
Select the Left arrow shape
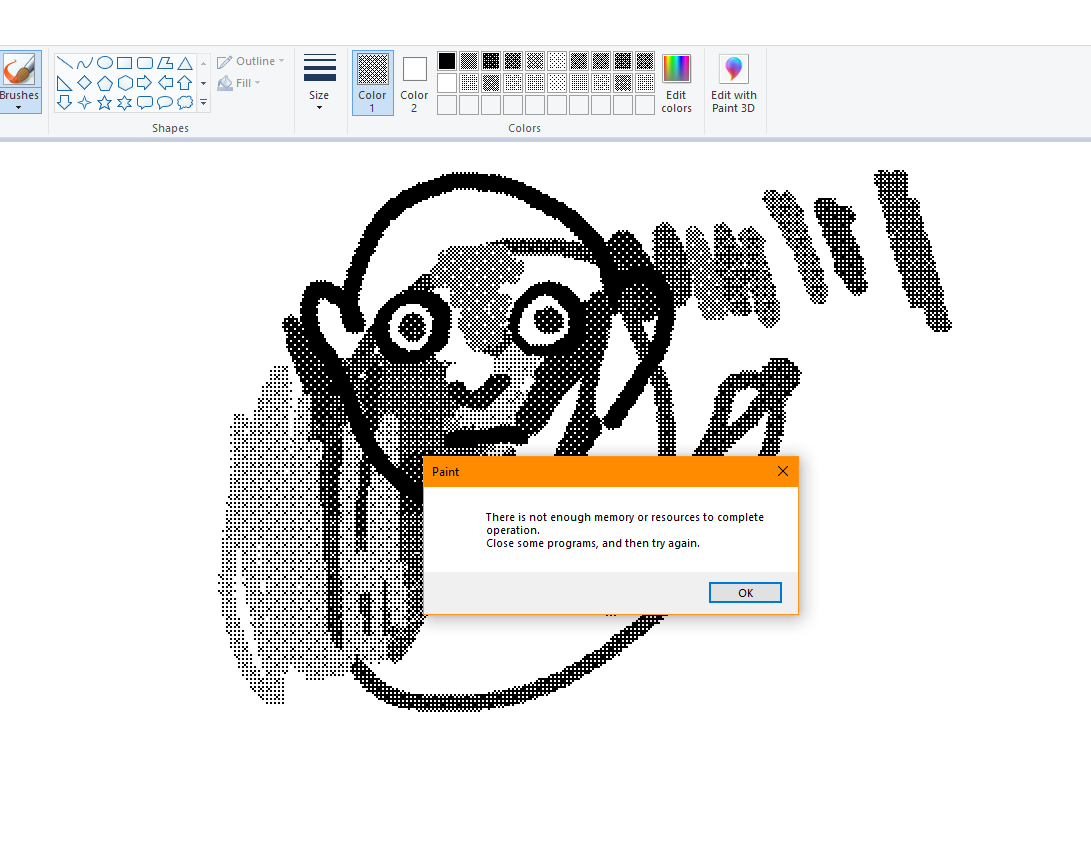(165, 83)
